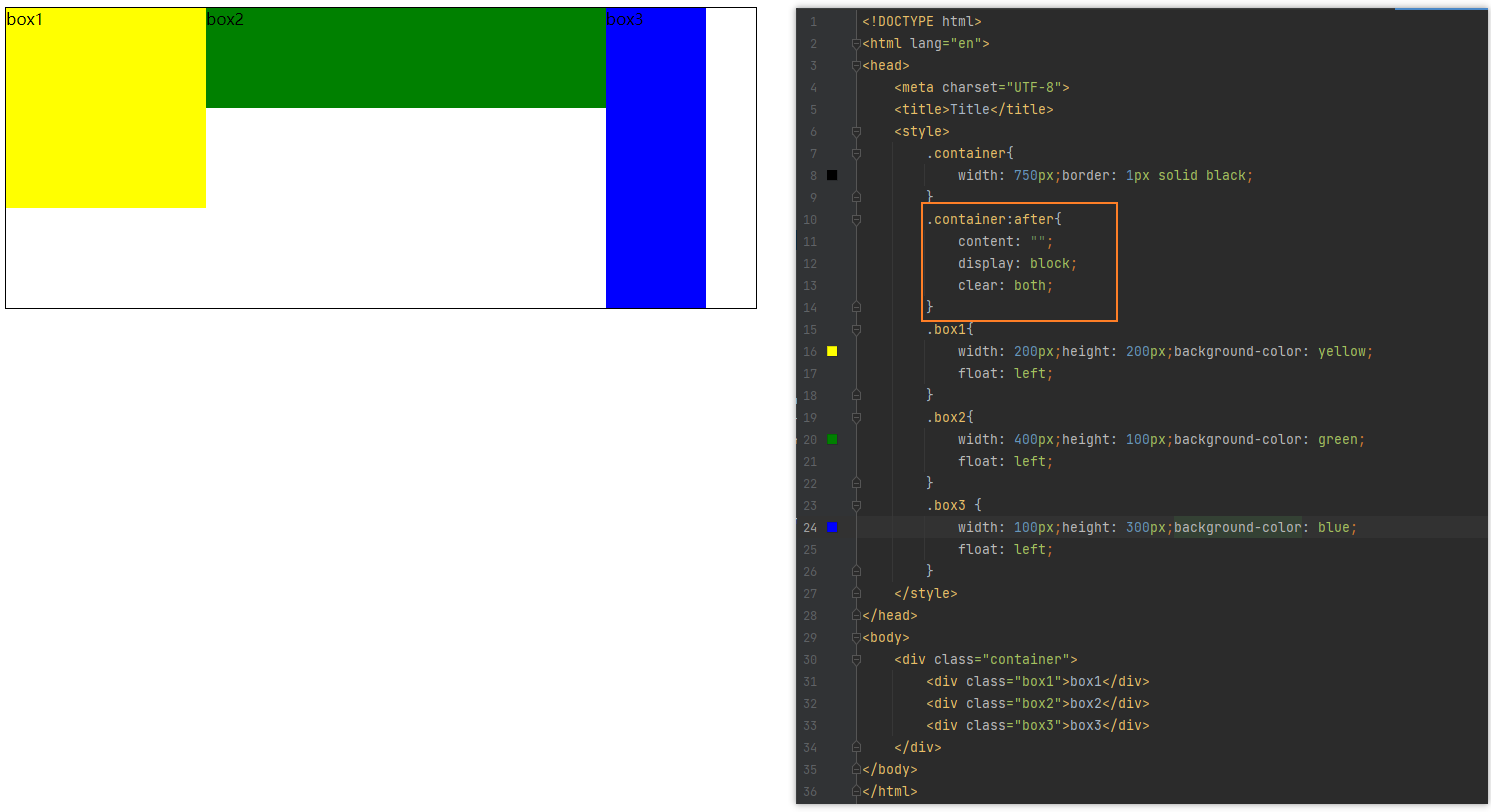Image resolution: width=1491 pixels, height=812 pixels.
Task: Click "float: left;" on line 25
Action: point(1006,549)
